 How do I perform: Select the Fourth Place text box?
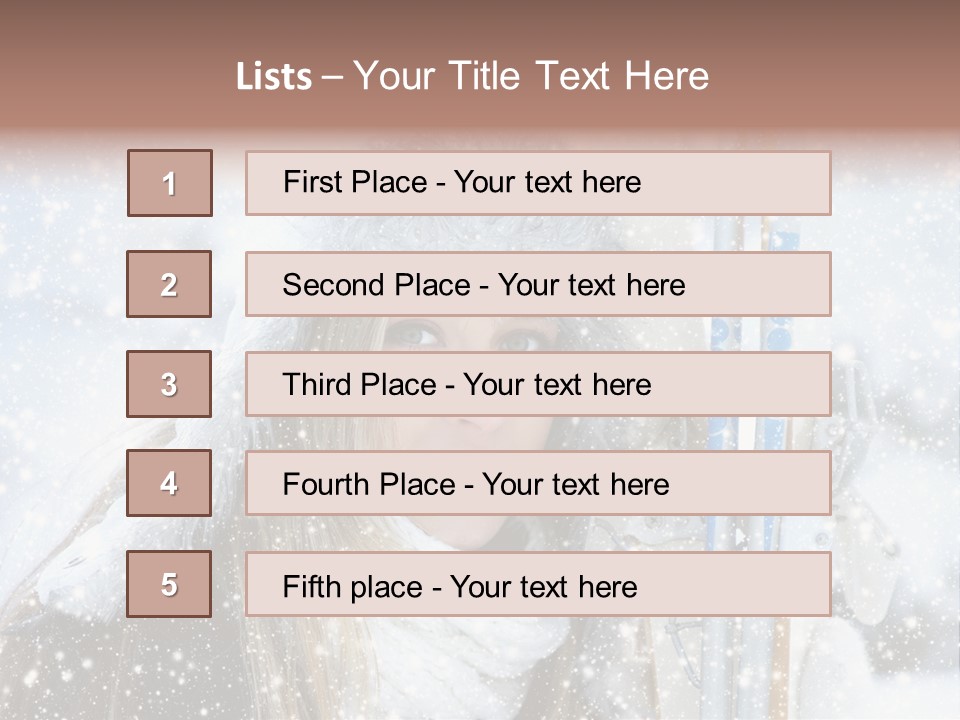click(x=538, y=484)
